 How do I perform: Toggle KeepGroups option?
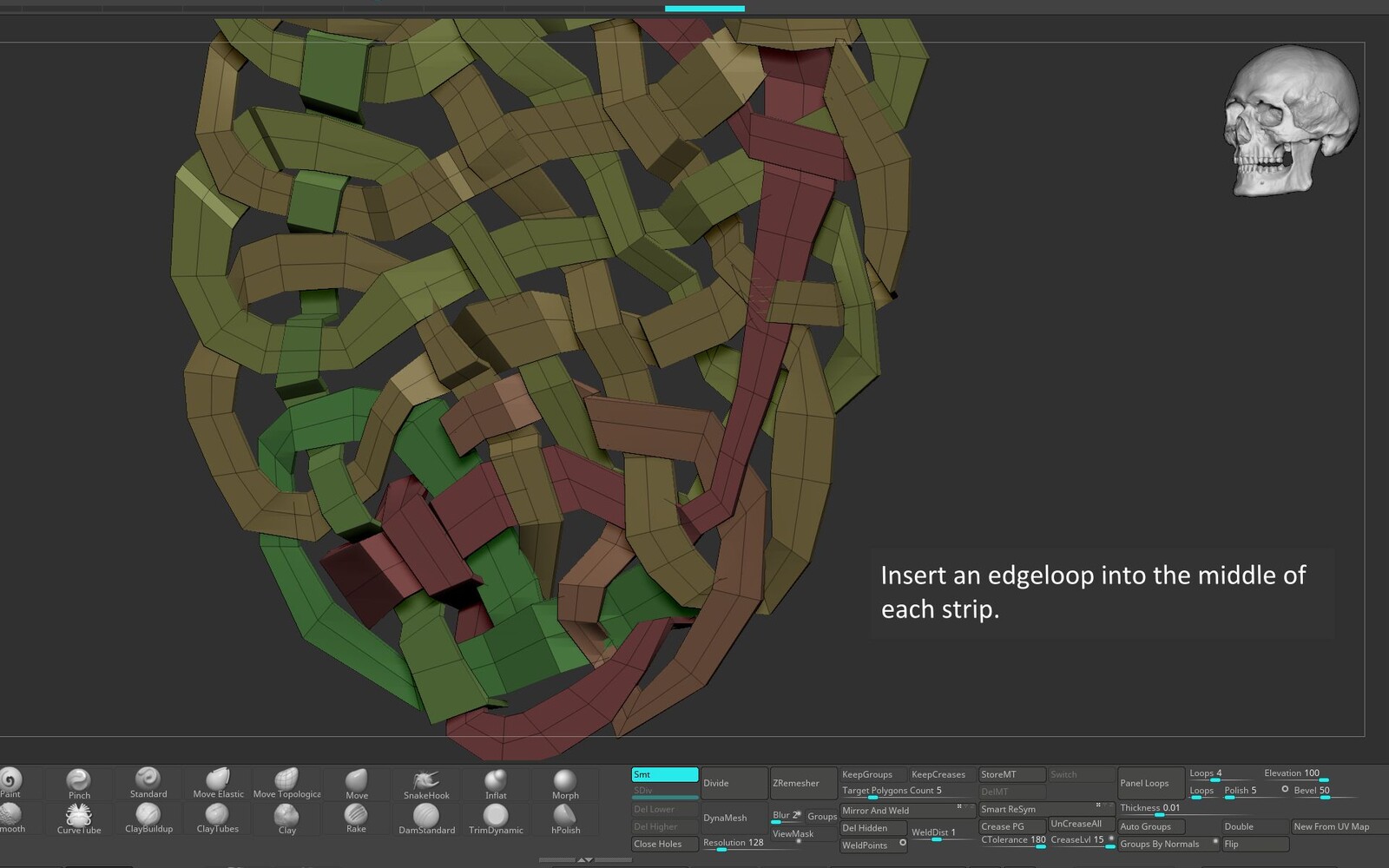[x=872, y=774]
